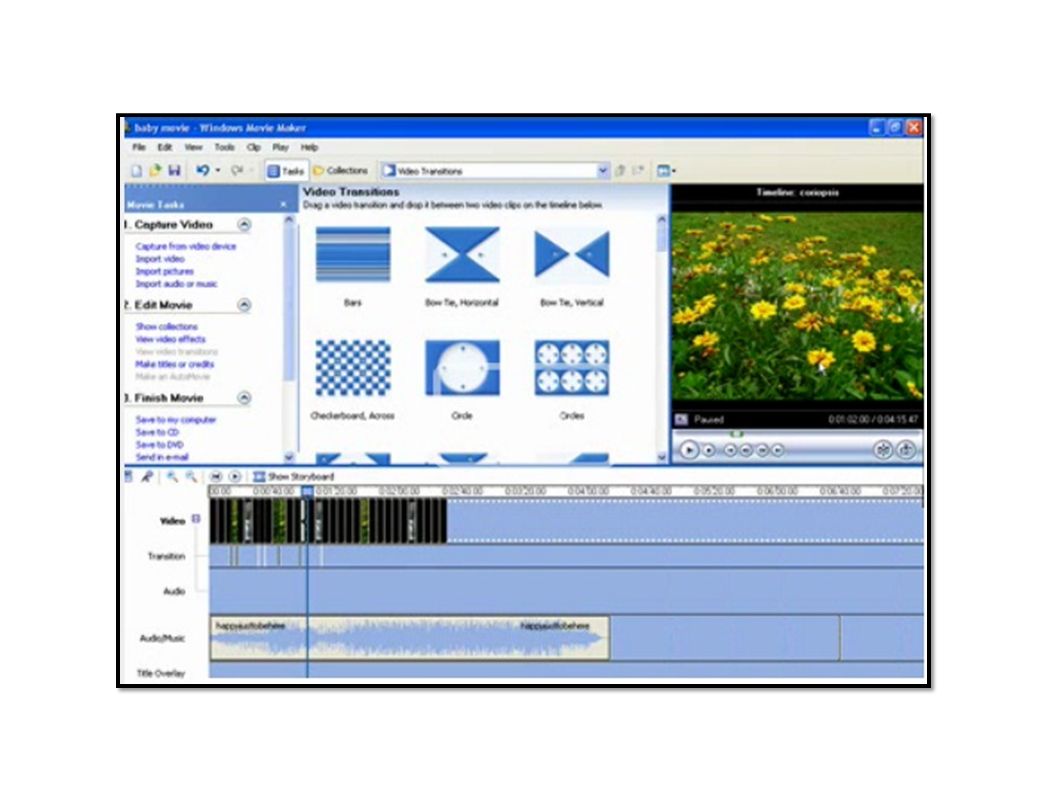Click the Save to DVD link
Image resolution: width=1058 pixels, height=793 pixels.
159,445
